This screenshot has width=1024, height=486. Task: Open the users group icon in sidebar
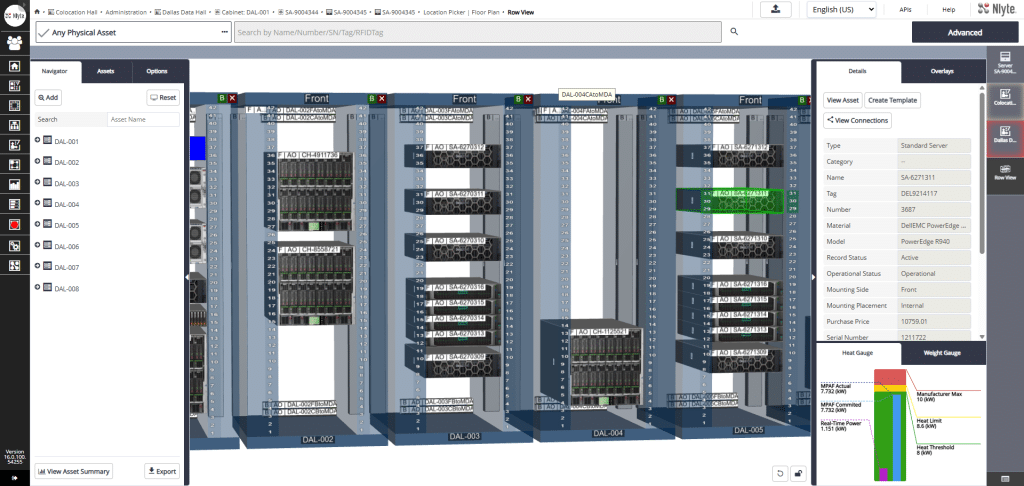15,42
